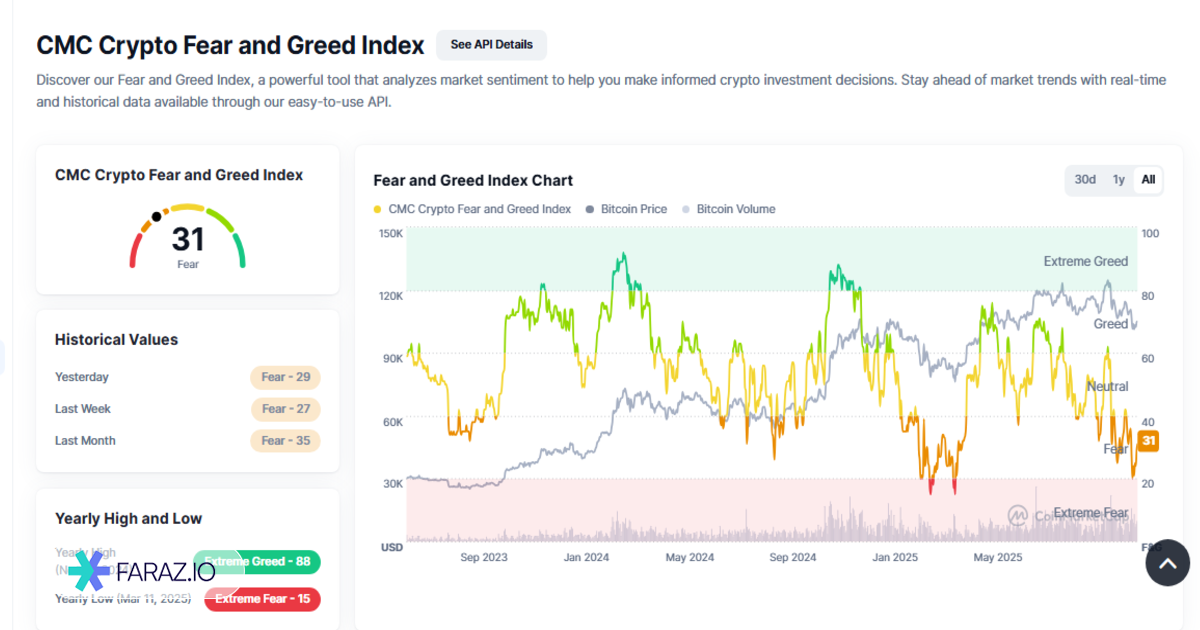Switch chart range to 30d
Image resolution: width=1200 pixels, height=630 pixels.
(x=1085, y=180)
